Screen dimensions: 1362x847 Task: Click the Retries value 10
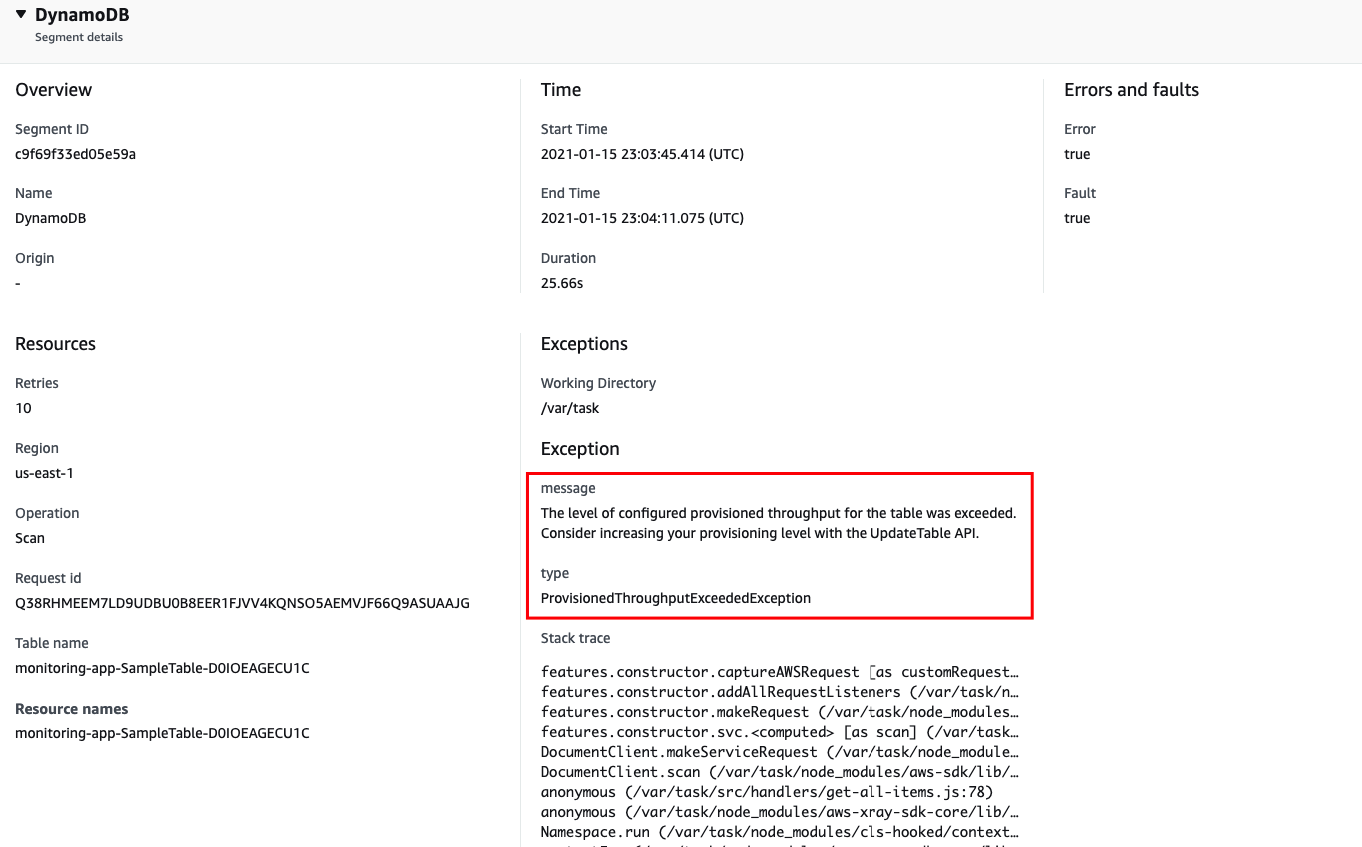[24, 408]
